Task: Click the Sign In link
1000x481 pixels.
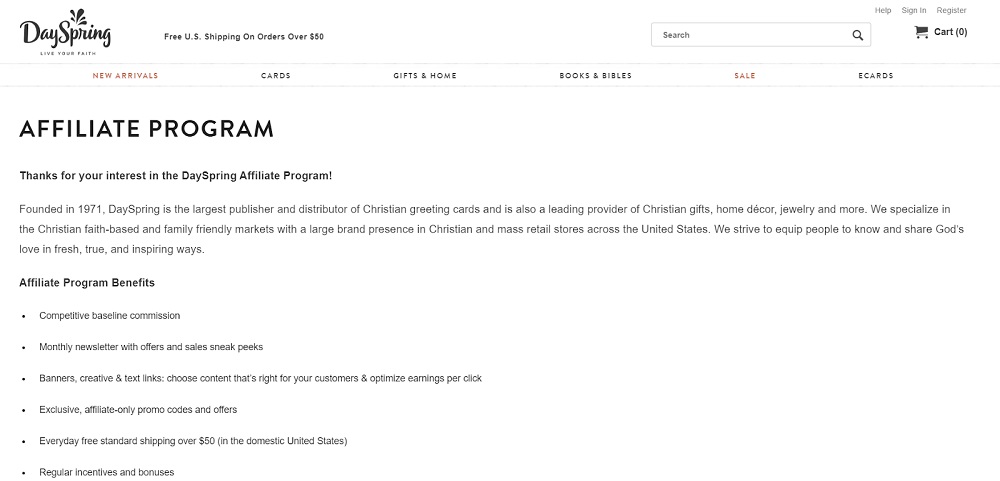Action: [914, 10]
